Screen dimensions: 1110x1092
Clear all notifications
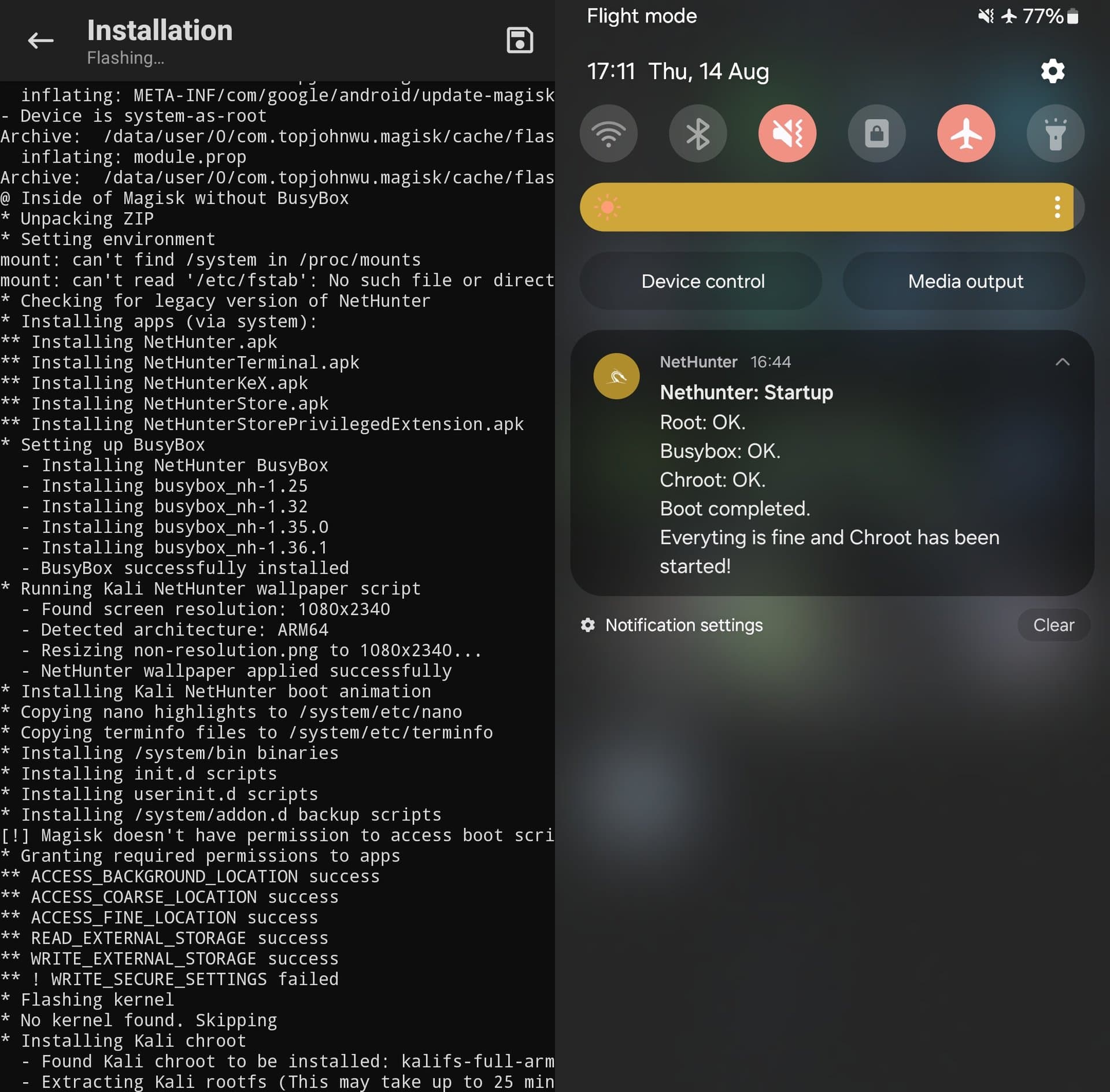(x=1053, y=625)
